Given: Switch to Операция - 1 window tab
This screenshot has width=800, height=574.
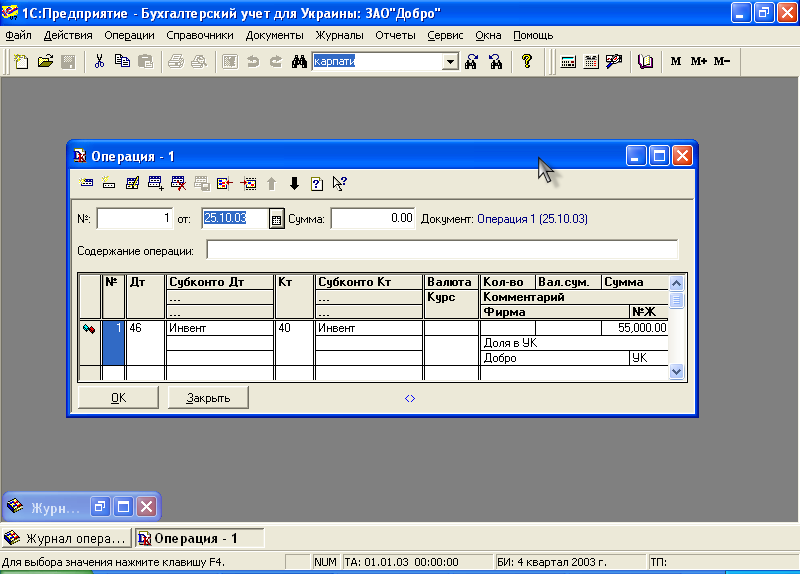Looking at the screenshot, I should click(200, 538).
